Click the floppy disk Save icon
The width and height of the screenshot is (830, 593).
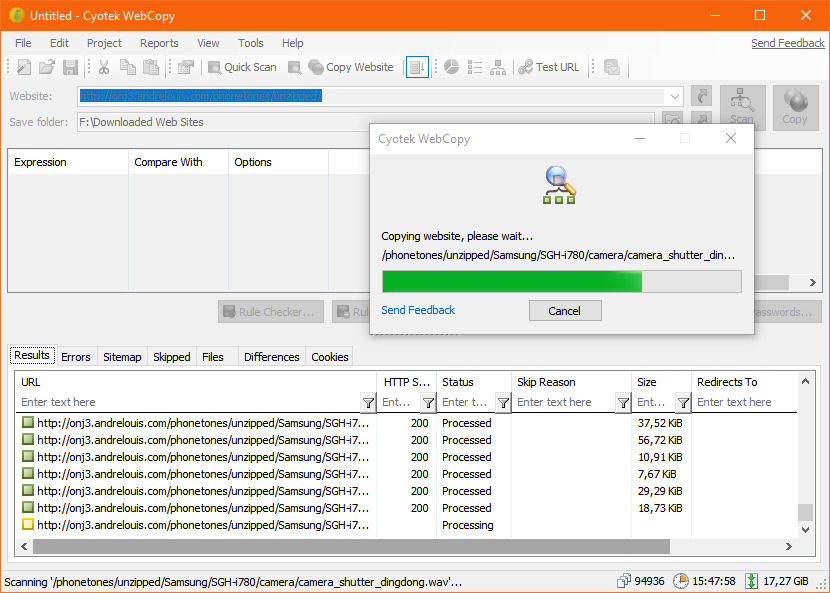click(x=70, y=67)
